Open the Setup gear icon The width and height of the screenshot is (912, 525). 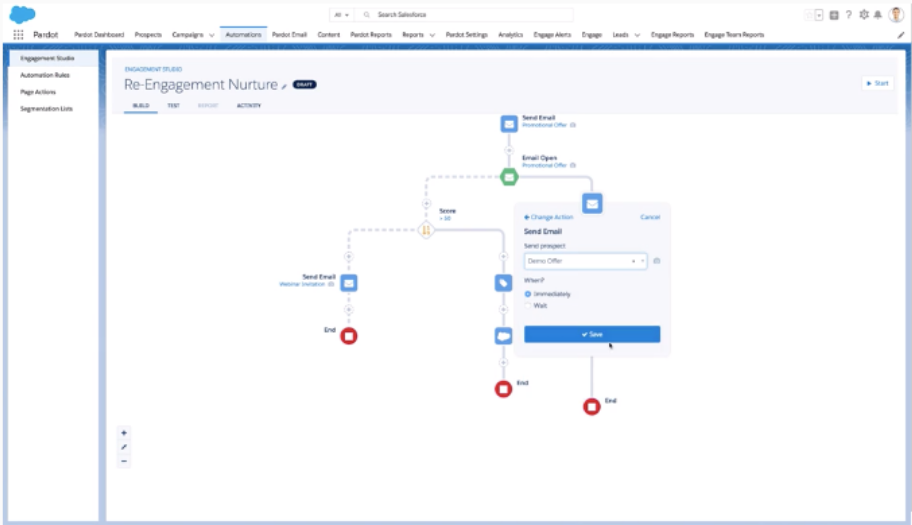point(864,15)
